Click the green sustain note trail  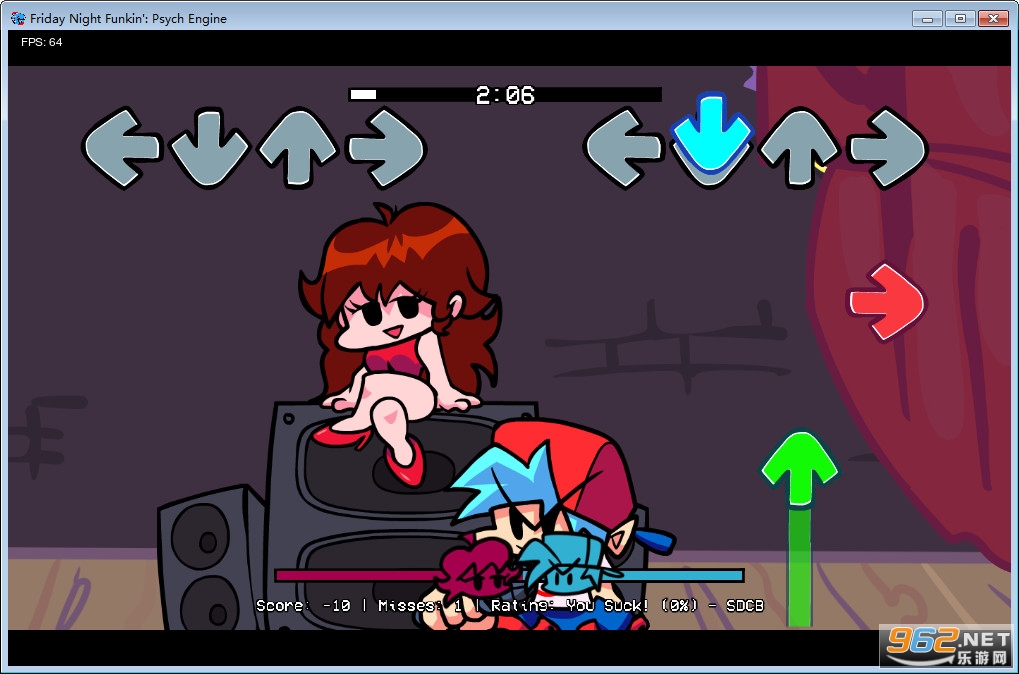pos(800,567)
